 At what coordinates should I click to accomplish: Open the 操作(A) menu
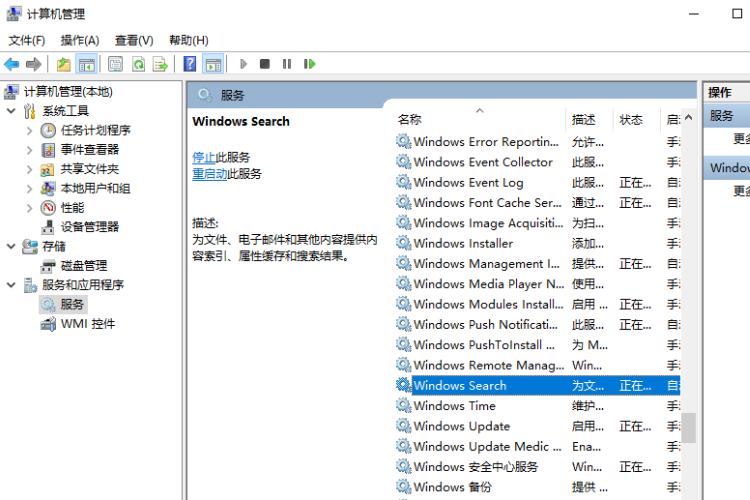(x=80, y=40)
